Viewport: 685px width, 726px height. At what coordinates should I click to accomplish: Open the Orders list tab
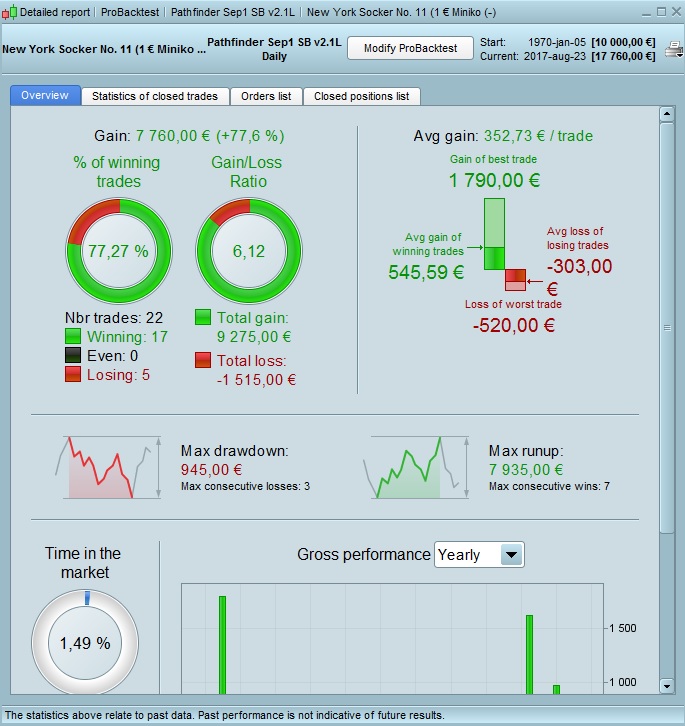(x=266, y=96)
